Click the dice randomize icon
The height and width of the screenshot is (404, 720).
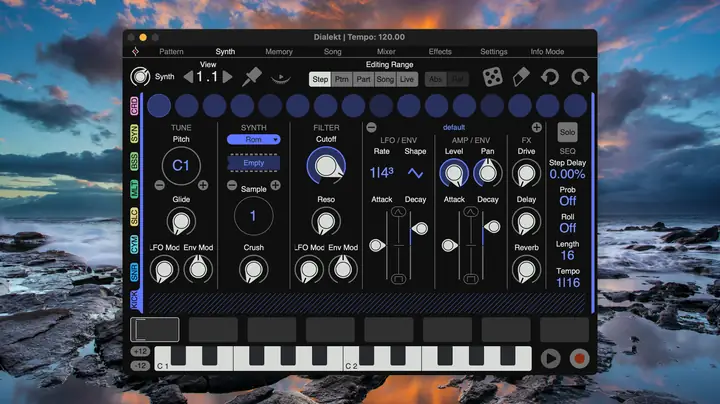(492, 77)
